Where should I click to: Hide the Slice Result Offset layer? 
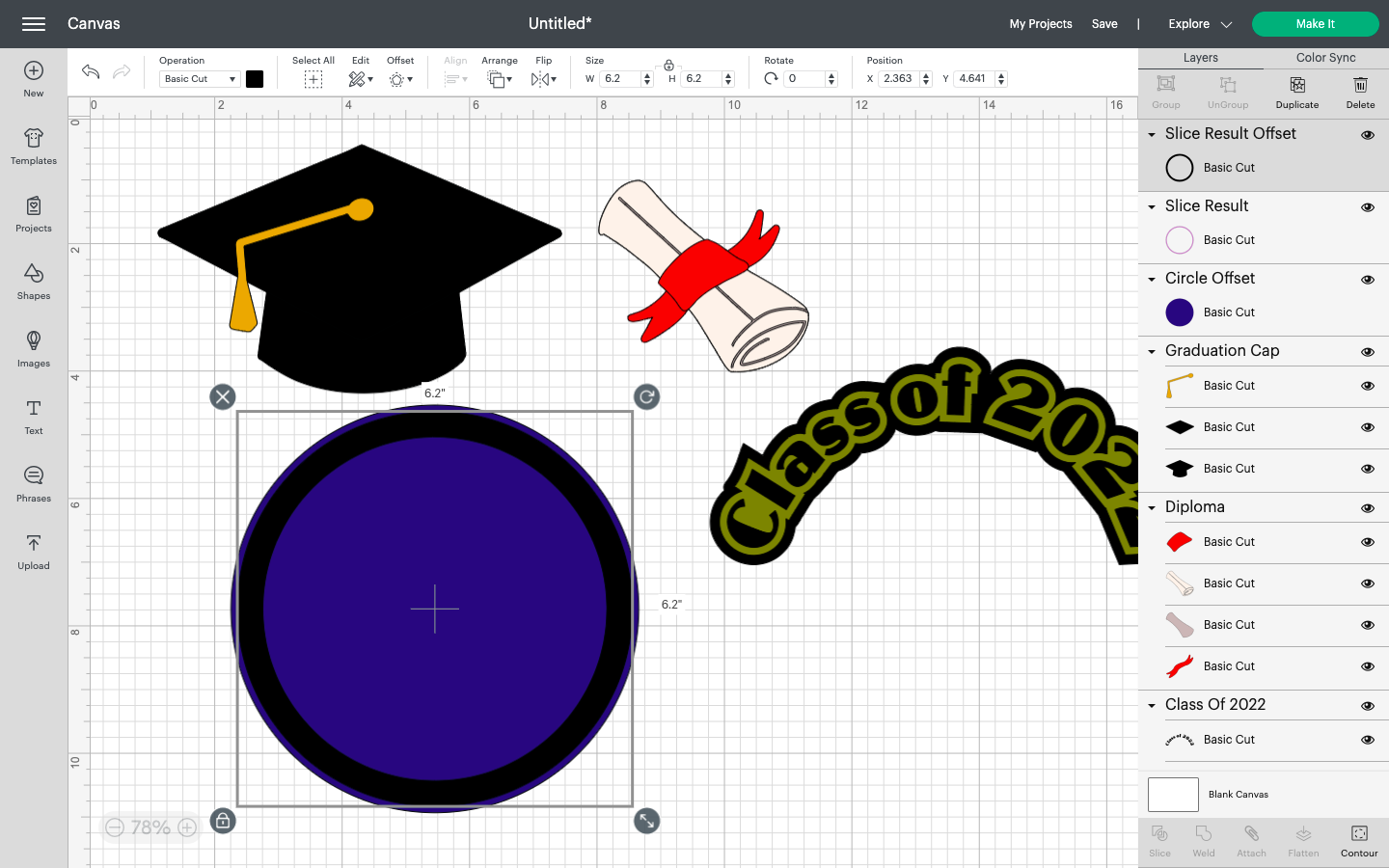point(1368,135)
